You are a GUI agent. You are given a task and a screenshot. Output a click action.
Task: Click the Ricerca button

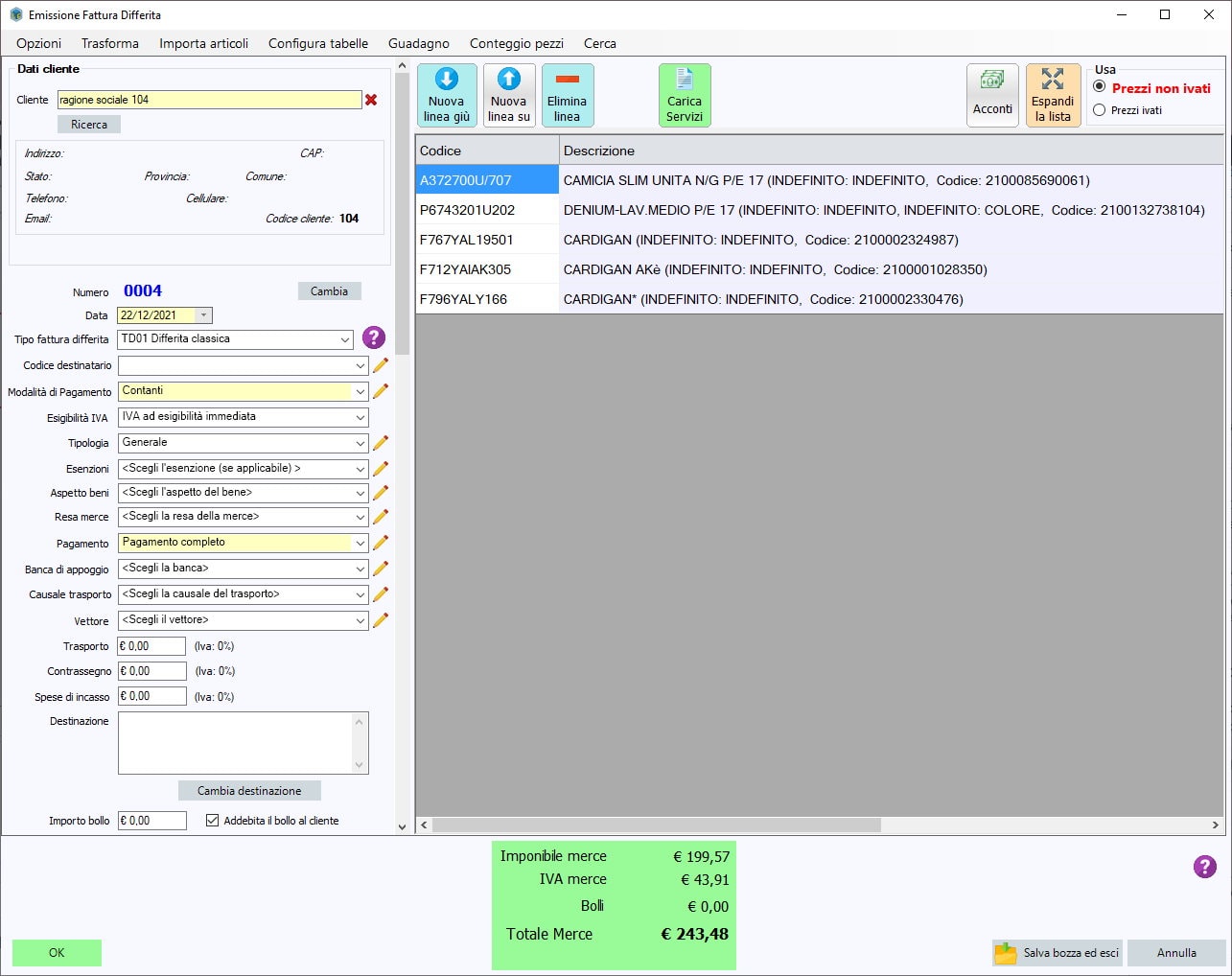coord(89,125)
